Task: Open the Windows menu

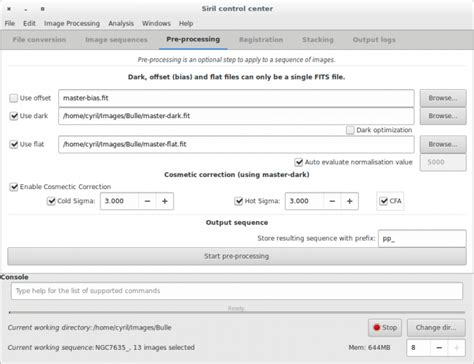Action: pos(156,23)
